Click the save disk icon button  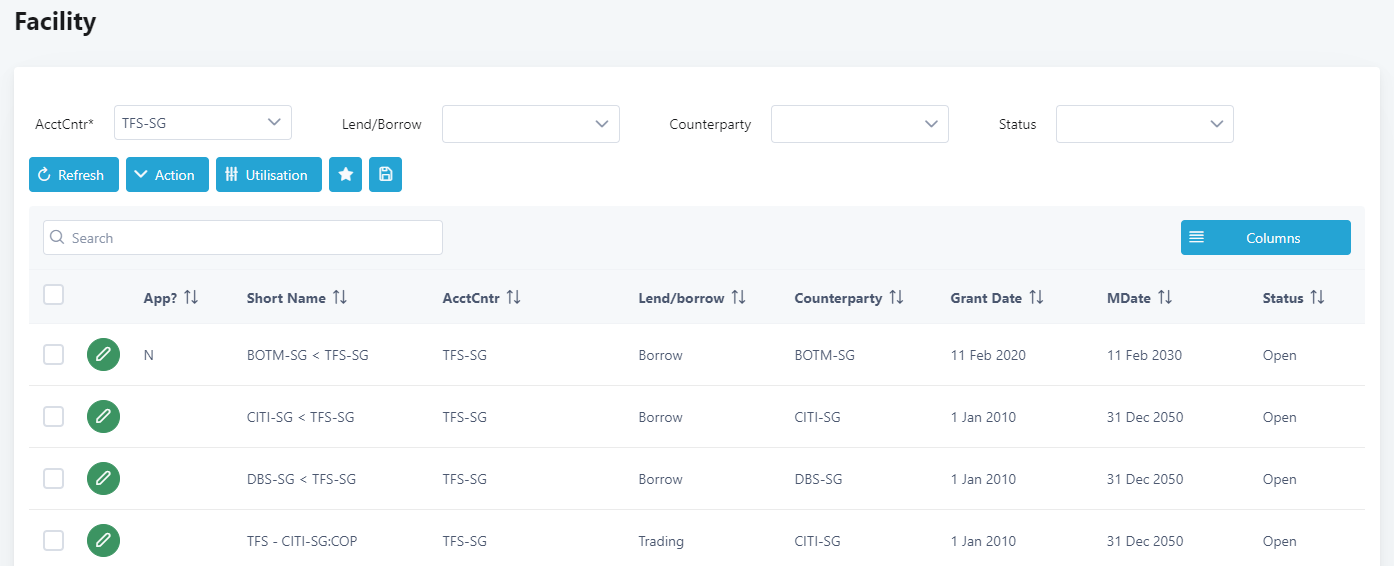385,175
